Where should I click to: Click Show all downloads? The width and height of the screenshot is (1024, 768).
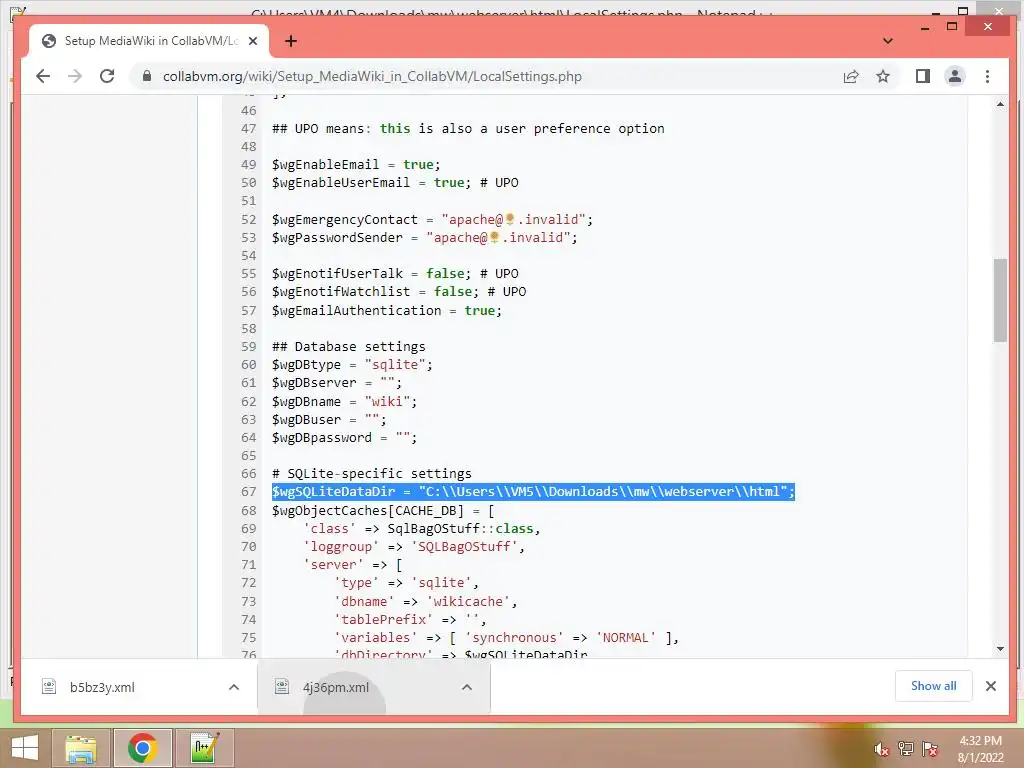coord(933,686)
